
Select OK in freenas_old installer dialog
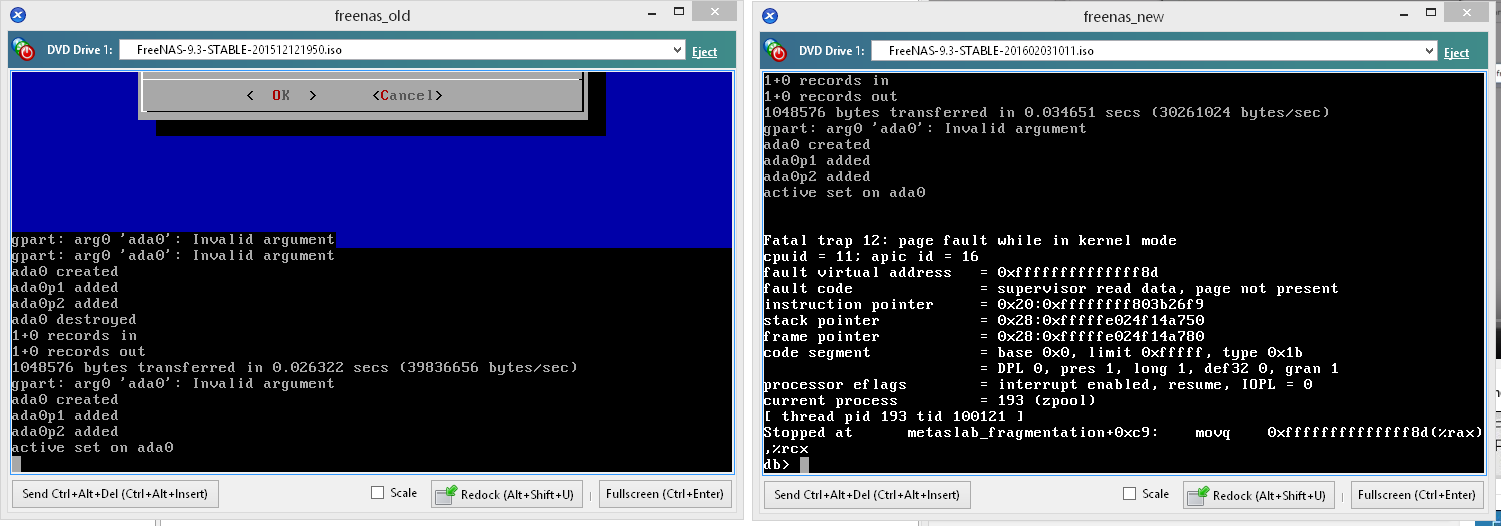tap(281, 95)
